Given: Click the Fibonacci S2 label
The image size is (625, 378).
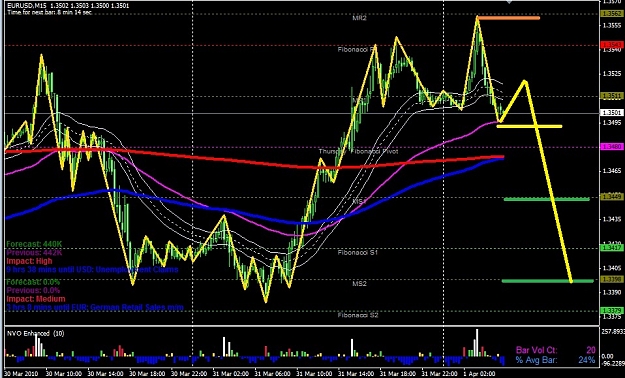Looking at the screenshot, I should (x=358, y=315).
